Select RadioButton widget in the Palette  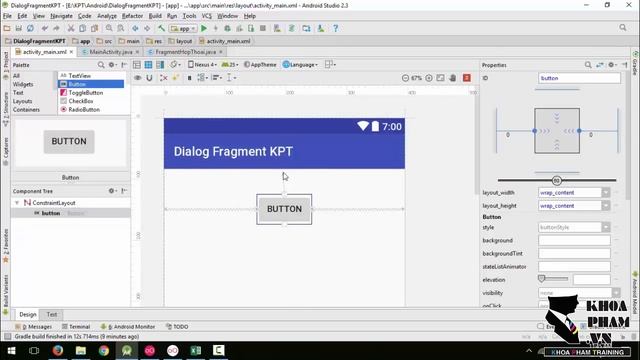84,109
